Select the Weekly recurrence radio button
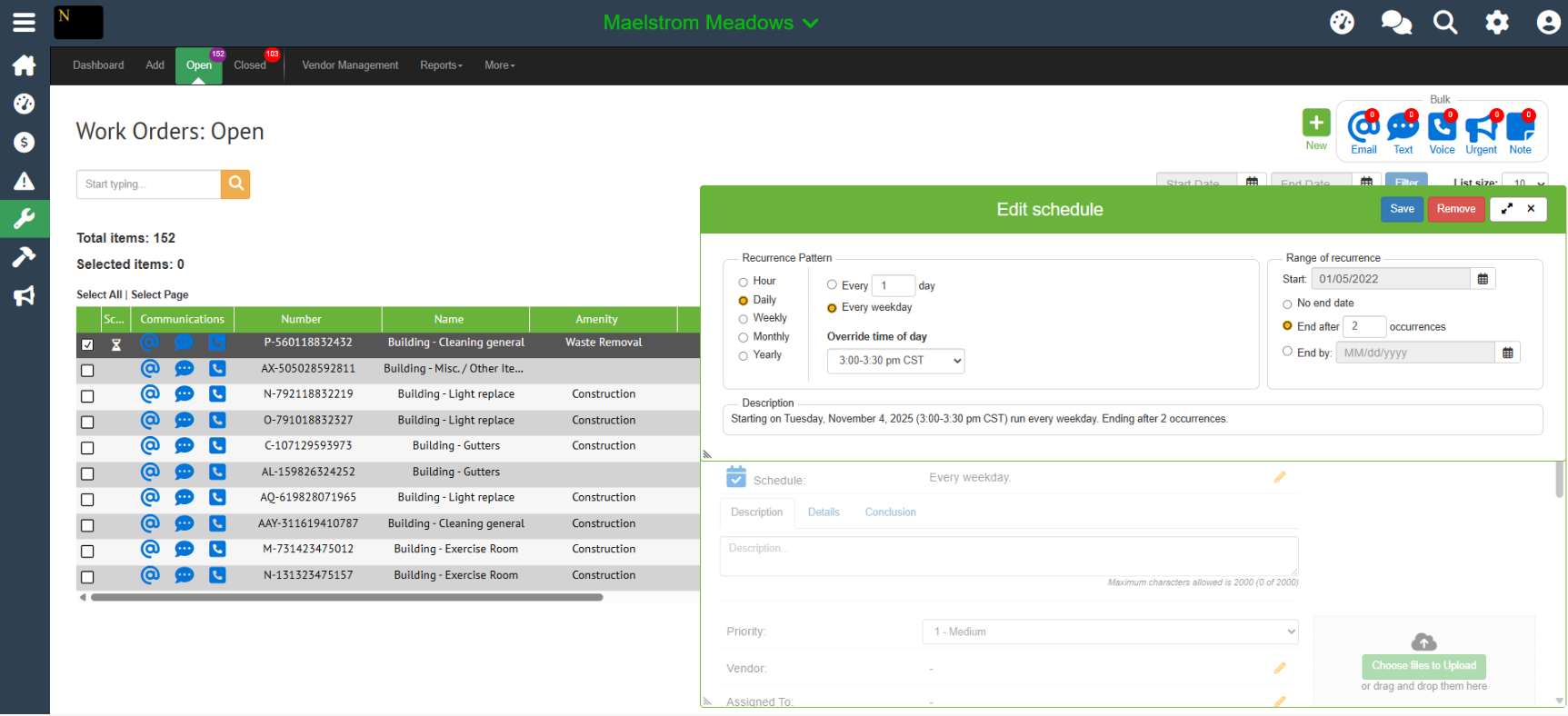Viewport: 1568px width, 716px height. 744,319
